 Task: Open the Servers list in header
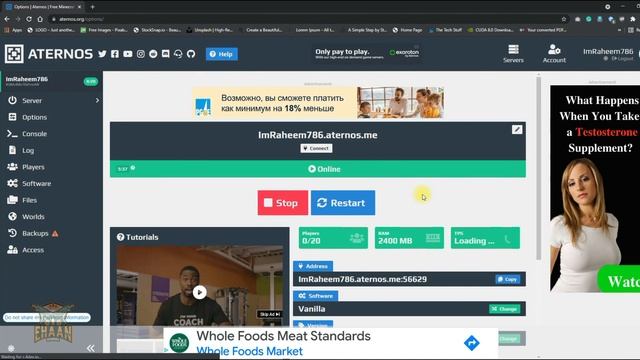coord(513,54)
